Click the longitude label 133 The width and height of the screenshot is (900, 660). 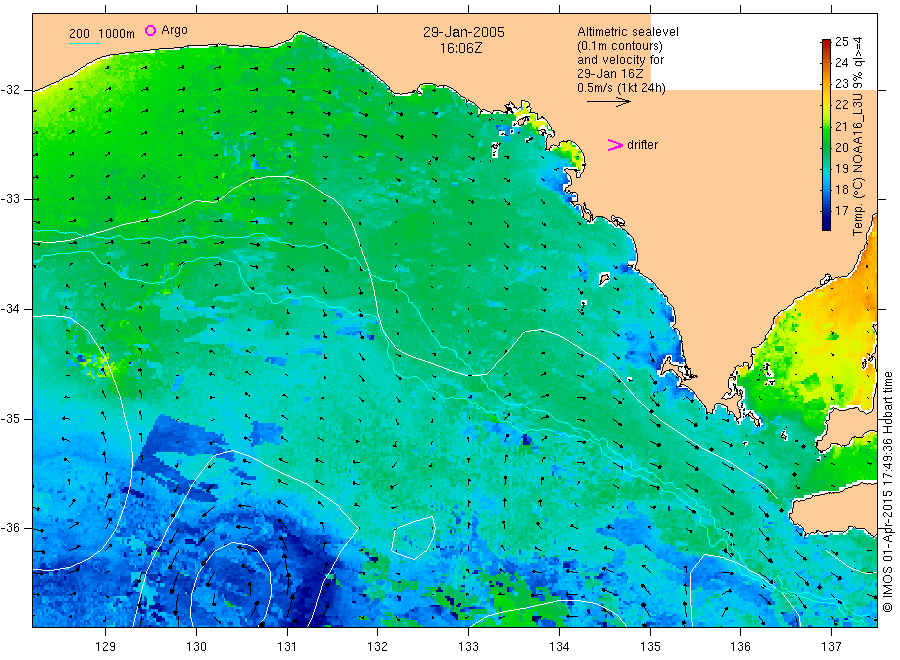pos(468,647)
